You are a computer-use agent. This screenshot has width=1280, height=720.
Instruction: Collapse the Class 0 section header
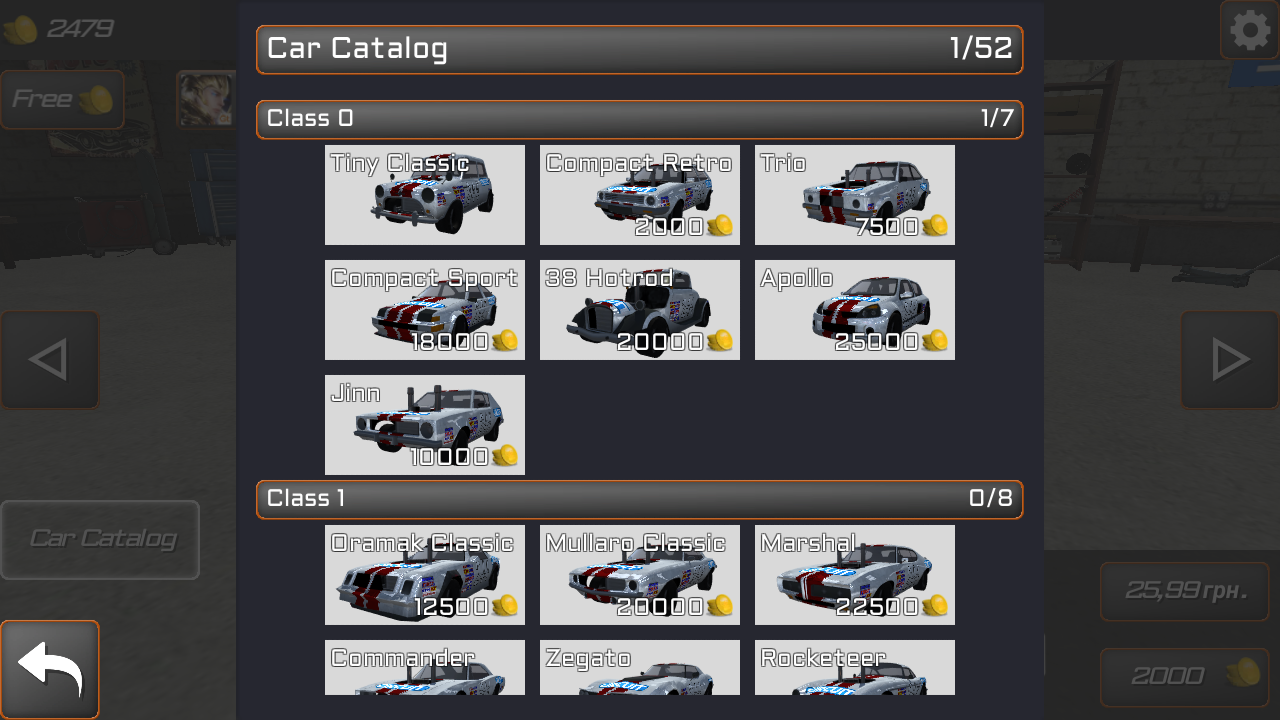coord(640,119)
